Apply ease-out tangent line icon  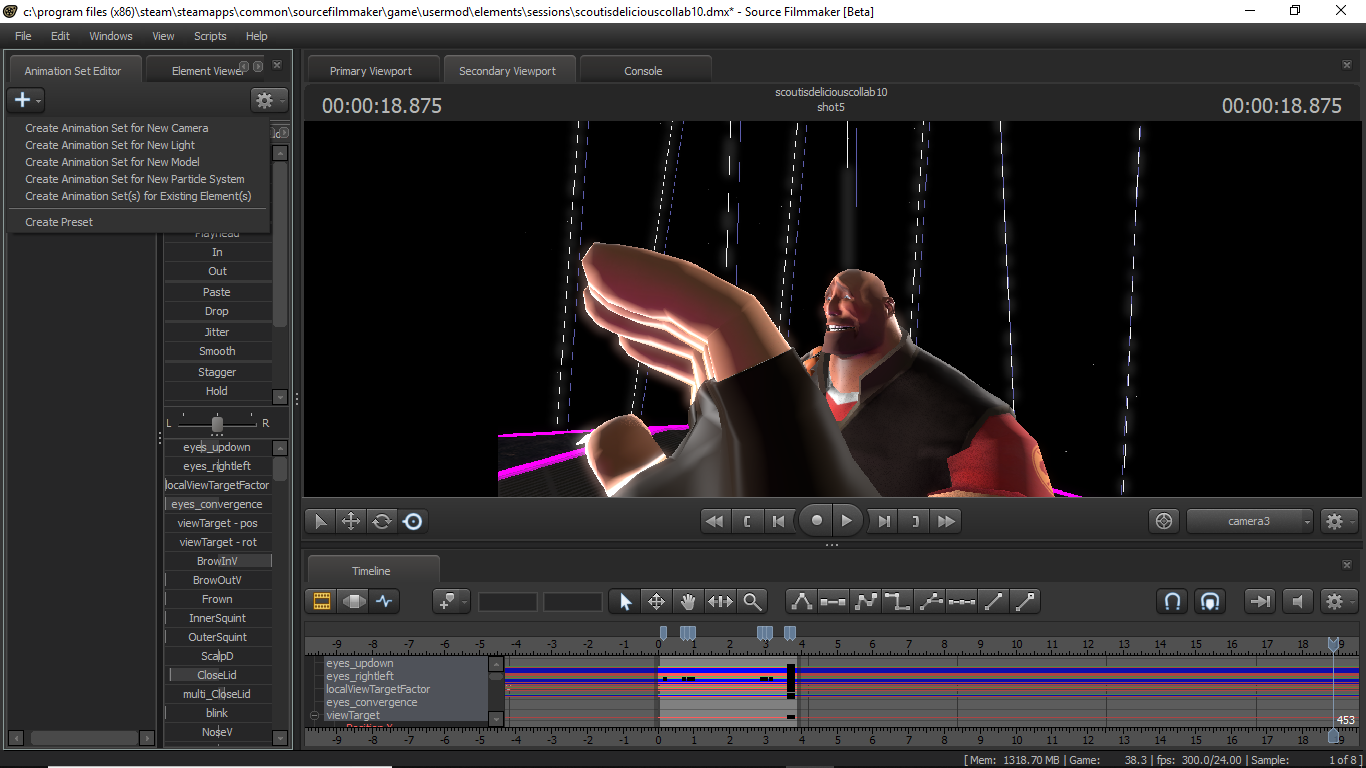point(1025,601)
